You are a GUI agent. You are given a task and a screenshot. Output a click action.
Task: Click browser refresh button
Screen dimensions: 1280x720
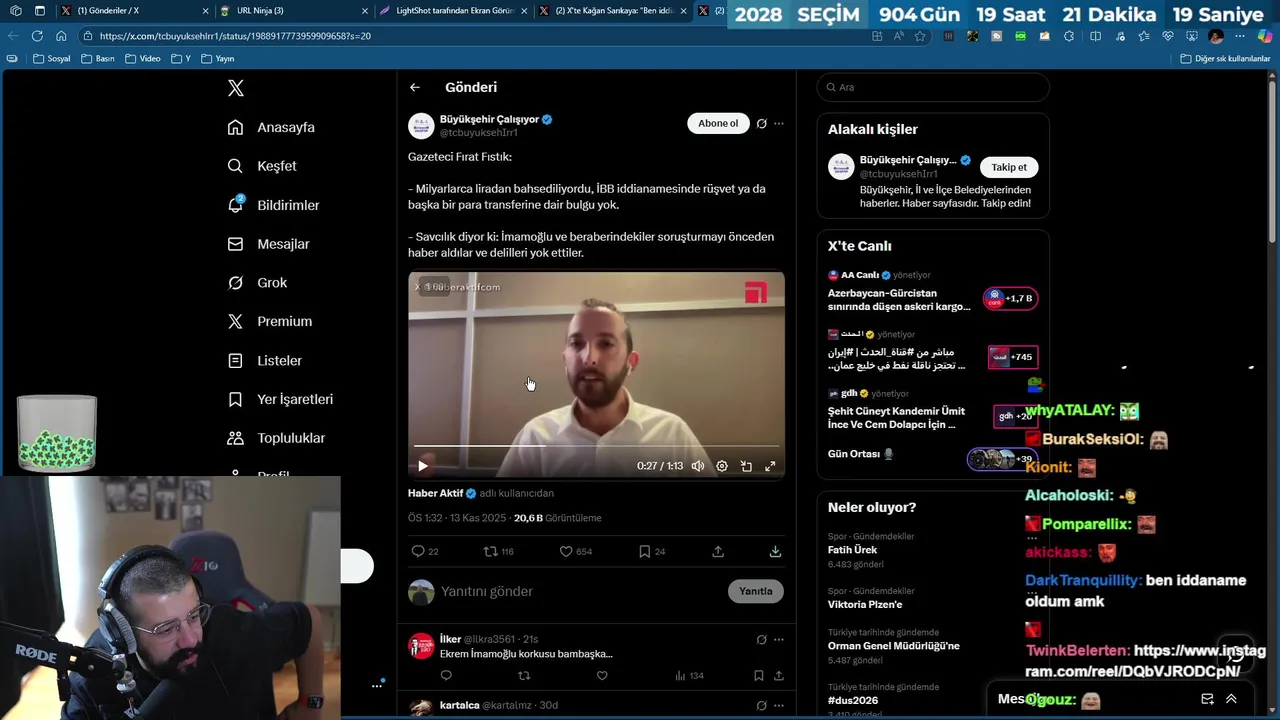pyautogui.click(x=37, y=36)
